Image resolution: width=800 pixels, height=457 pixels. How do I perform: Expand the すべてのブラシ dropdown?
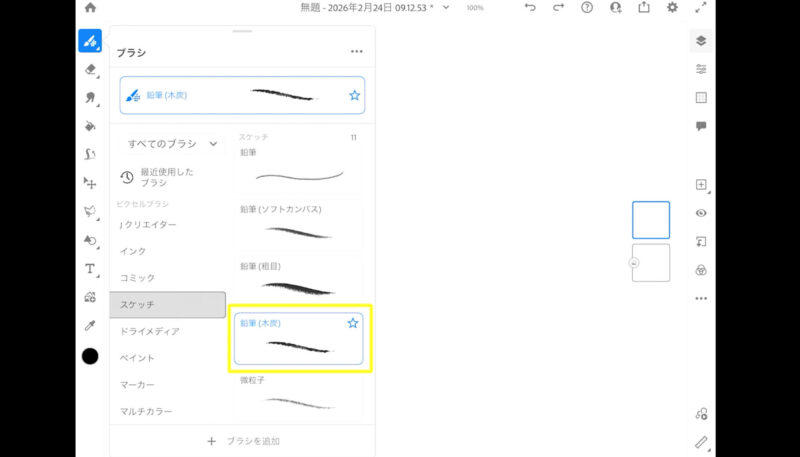point(172,144)
